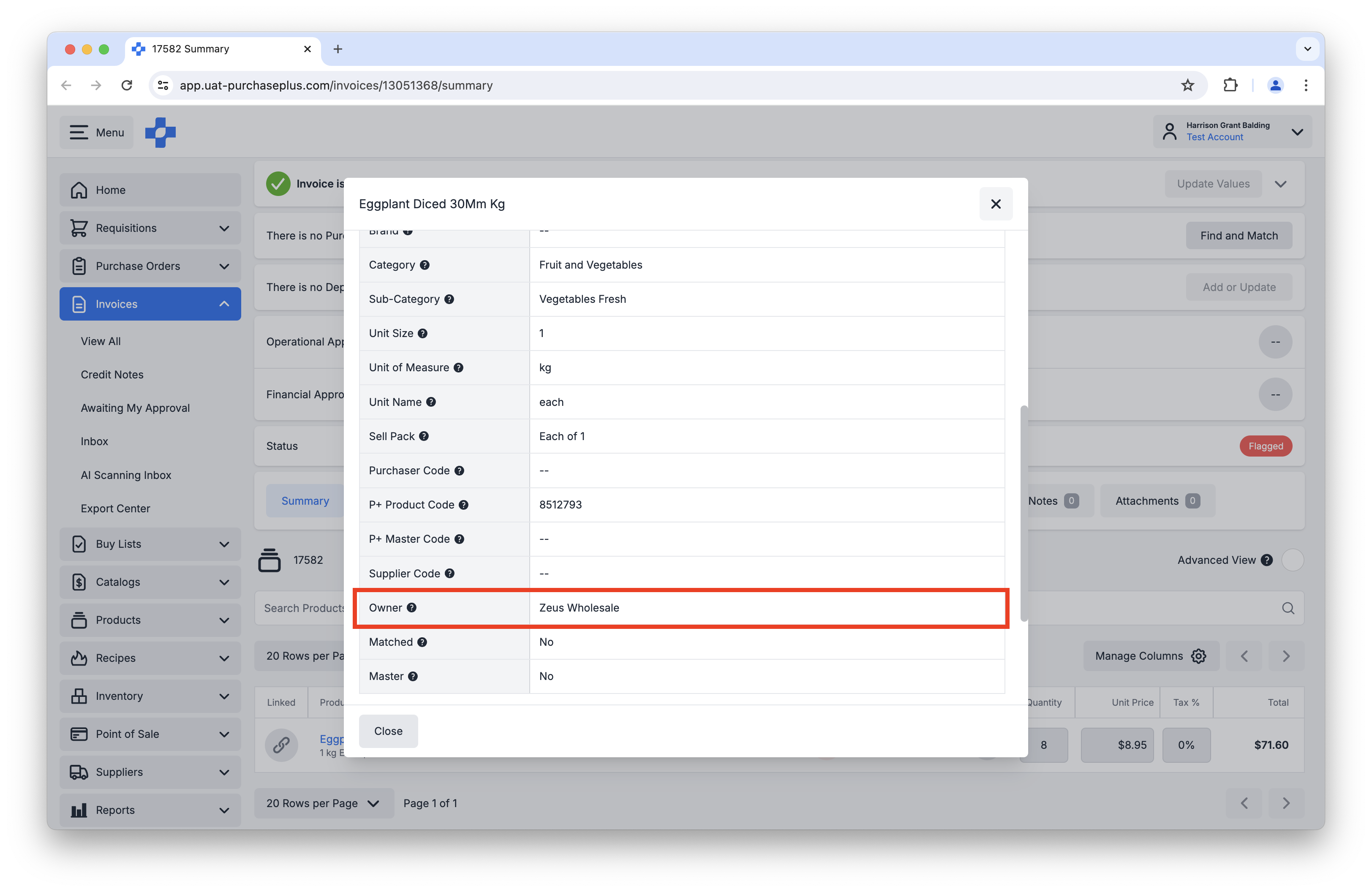Click the Purchaser Code help icon
Viewport: 1372px width, 892px height.
click(459, 471)
